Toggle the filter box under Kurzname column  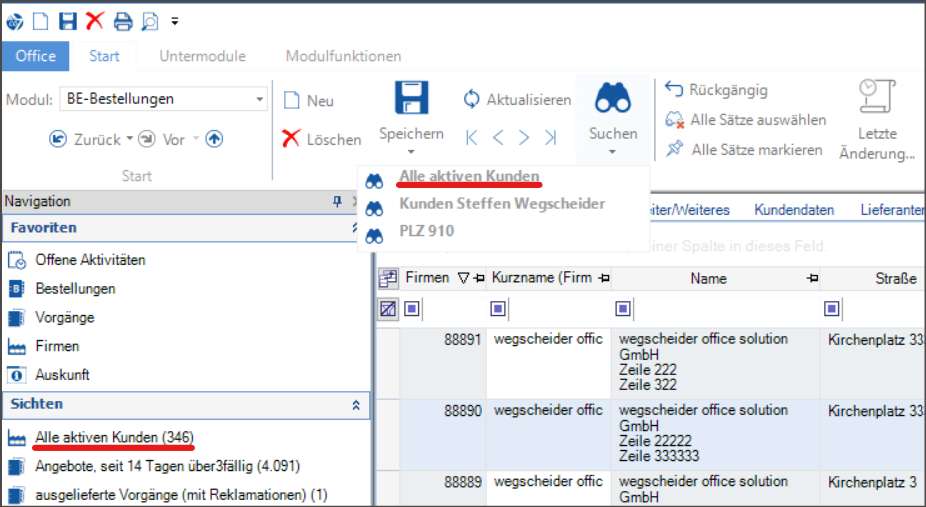[x=499, y=309]
